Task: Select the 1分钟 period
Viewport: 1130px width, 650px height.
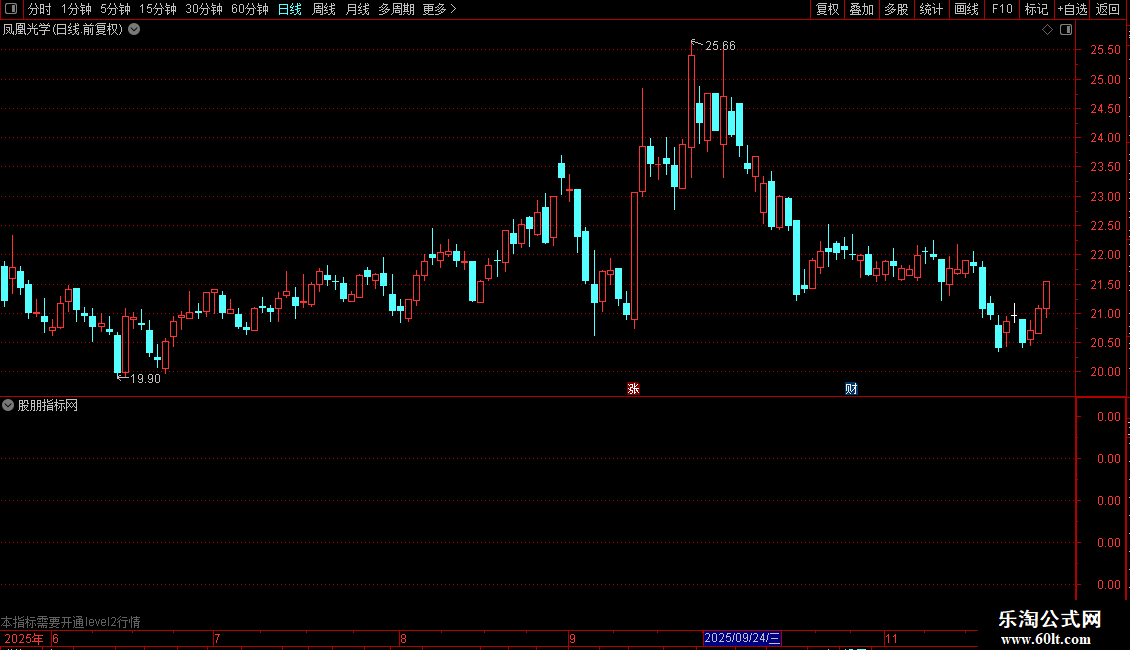Action: [76, 9]
